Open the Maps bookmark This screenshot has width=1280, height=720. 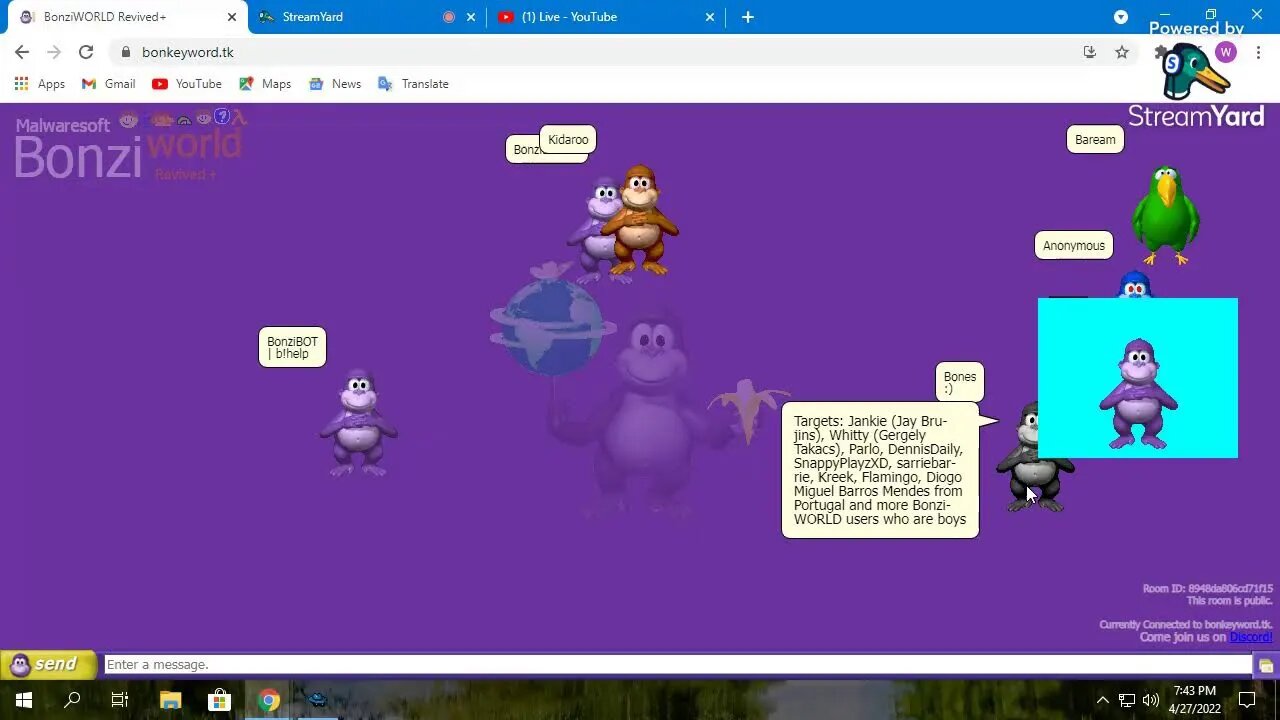pyautogui.click(x=265, y=84)
